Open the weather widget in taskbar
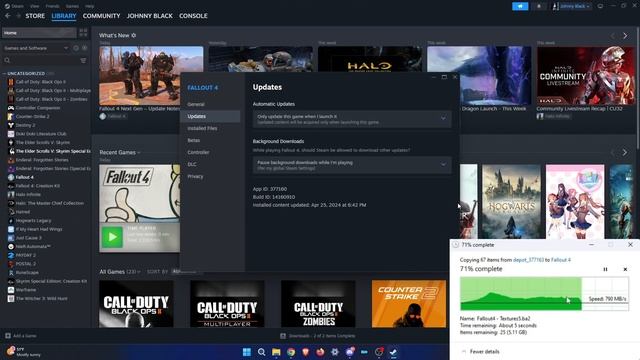Image resolution: width=640 pixels, height=360 pixels. point(24,352)
